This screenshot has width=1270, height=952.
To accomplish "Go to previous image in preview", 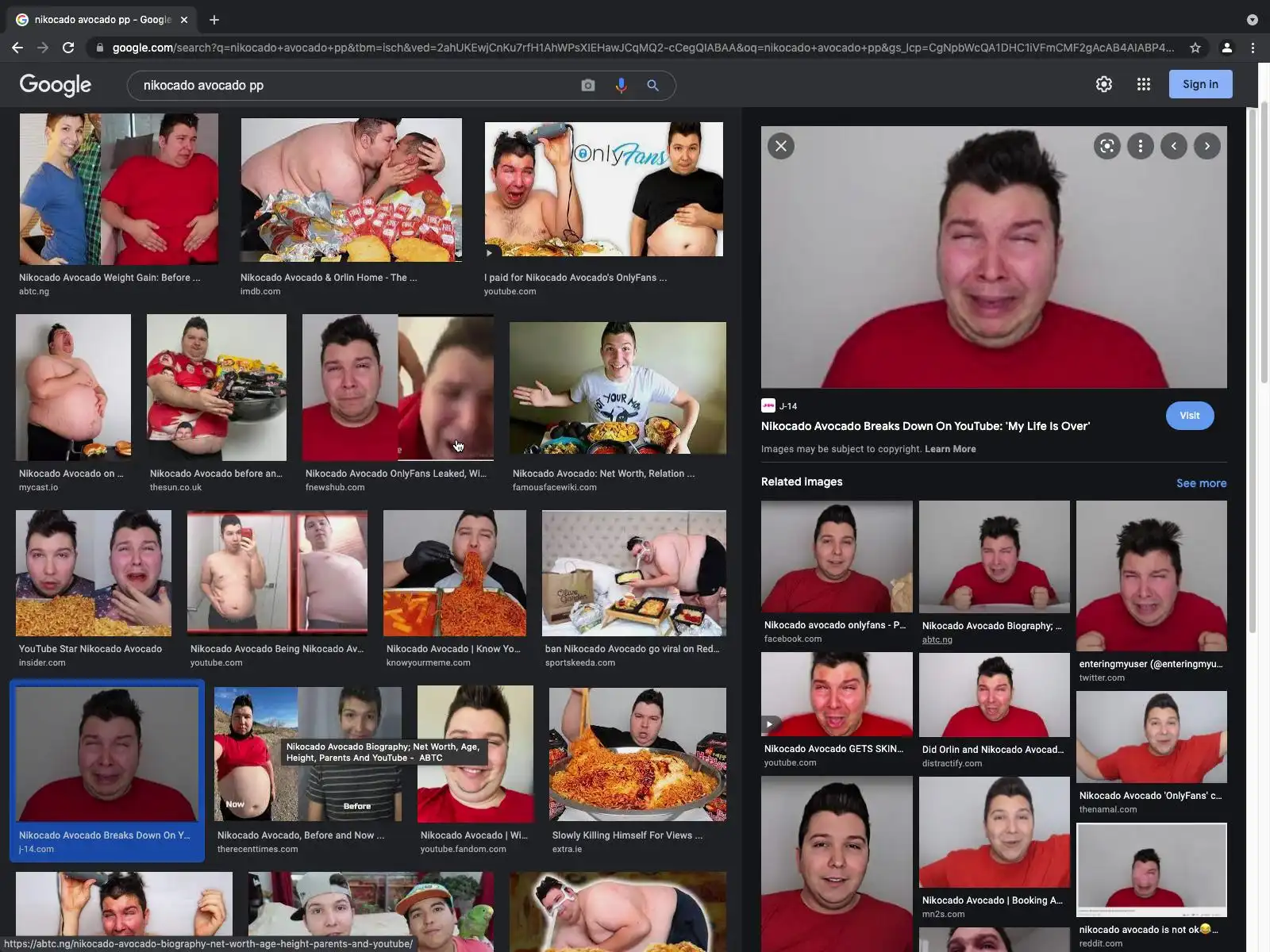I will coord(1174,146).
